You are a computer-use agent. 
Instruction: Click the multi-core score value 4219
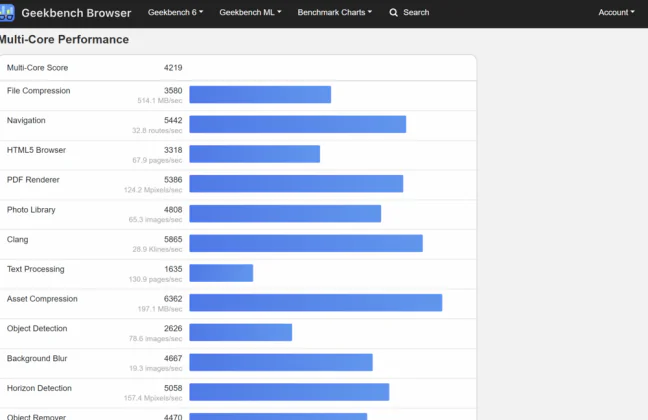[173, 68]
